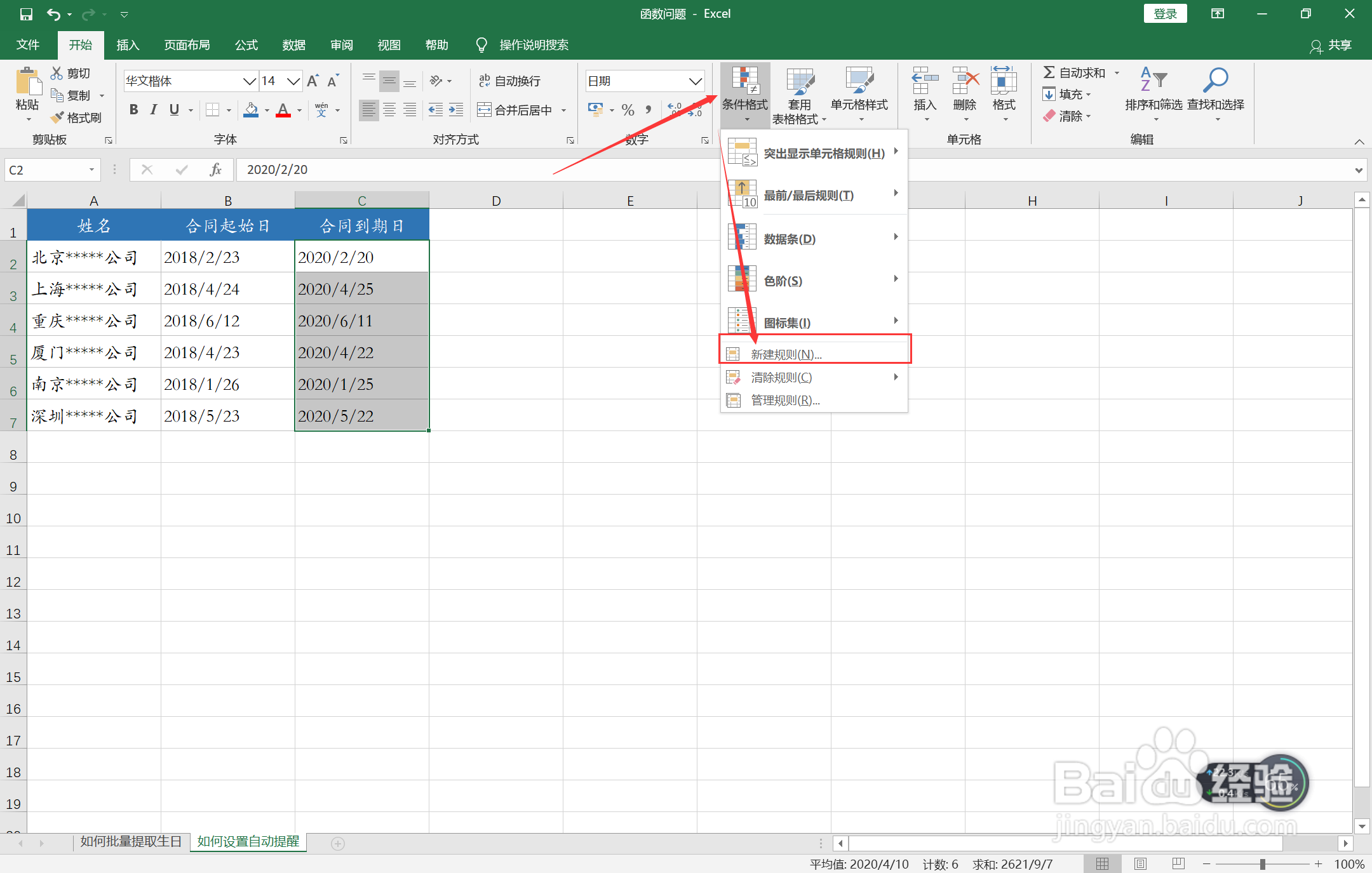1372x873 pixels.
Task: Click the zoom slider handle in status bar
Action: click(1262, 864)
